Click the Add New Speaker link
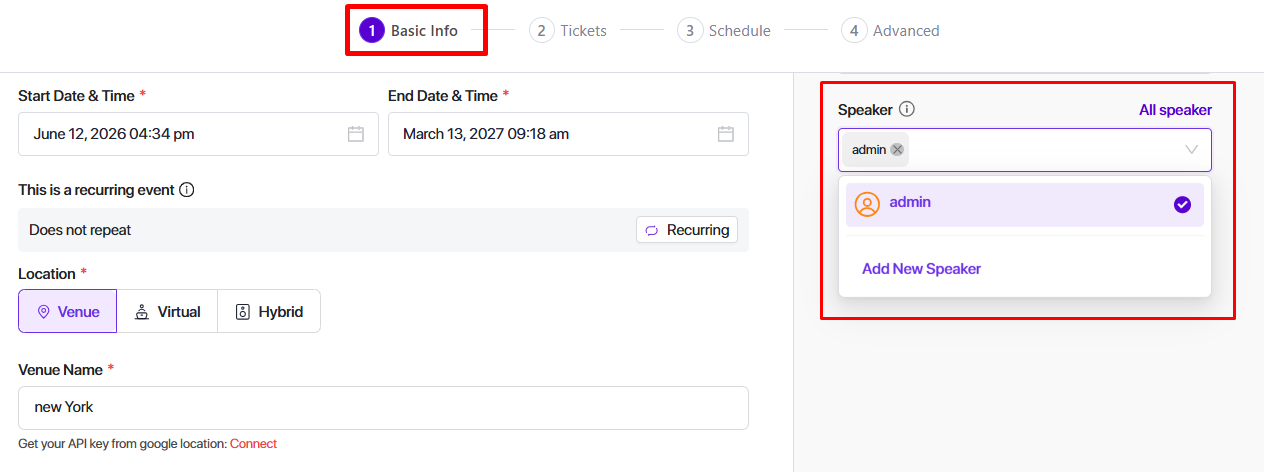The image size is (1264, 472). pyautogui.click(x=921, y=269)
